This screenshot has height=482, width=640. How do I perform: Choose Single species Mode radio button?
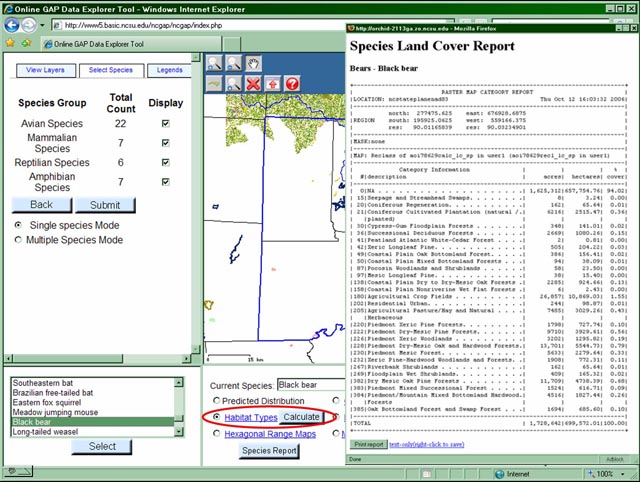18,225
